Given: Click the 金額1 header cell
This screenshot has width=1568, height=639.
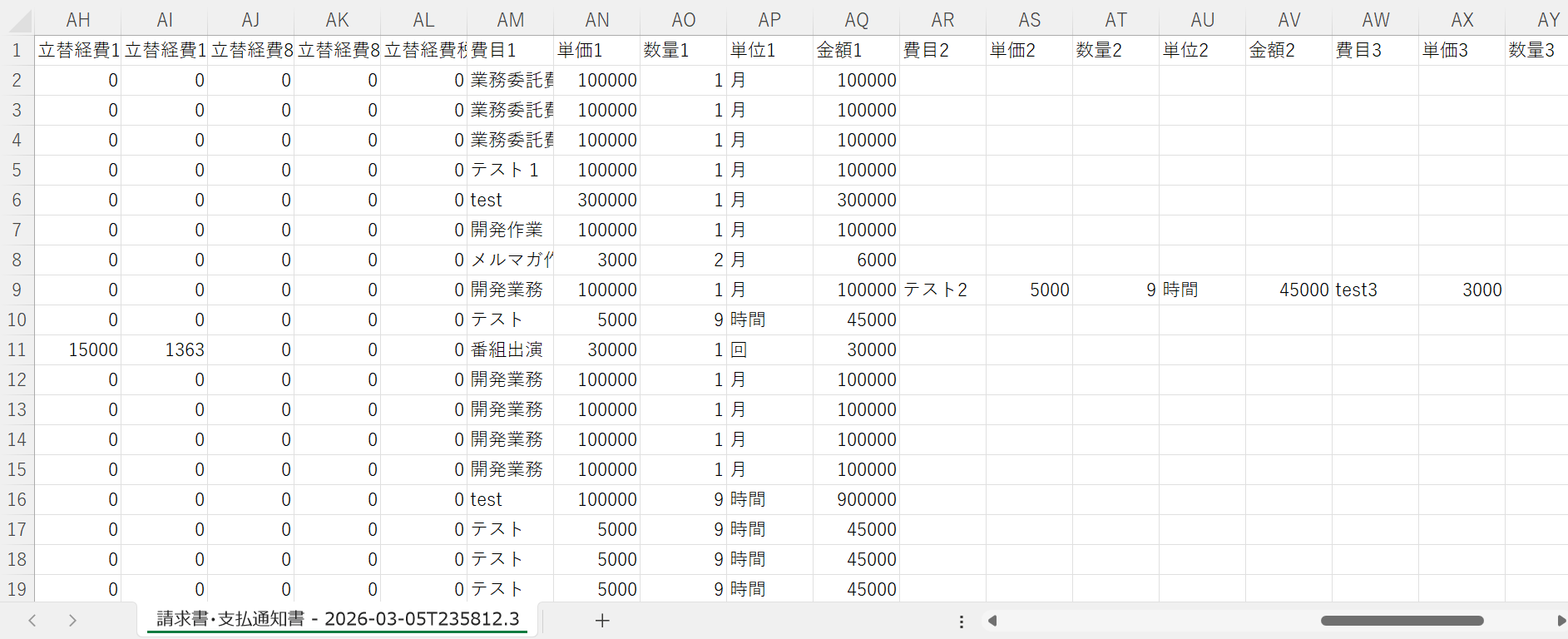Looking at the screenshot, I should 857,50.
